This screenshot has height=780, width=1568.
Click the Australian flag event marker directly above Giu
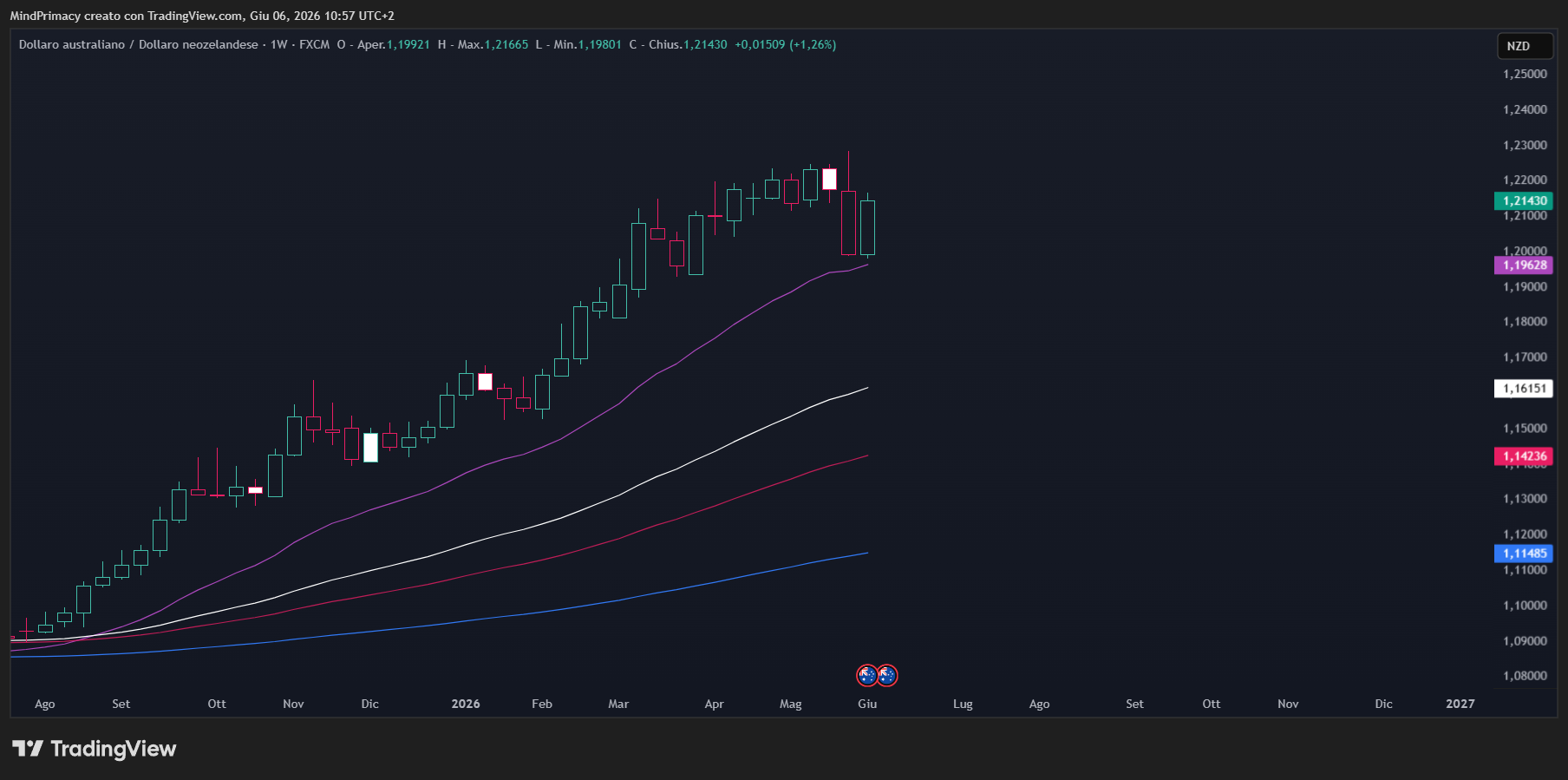tap(867, 675)
